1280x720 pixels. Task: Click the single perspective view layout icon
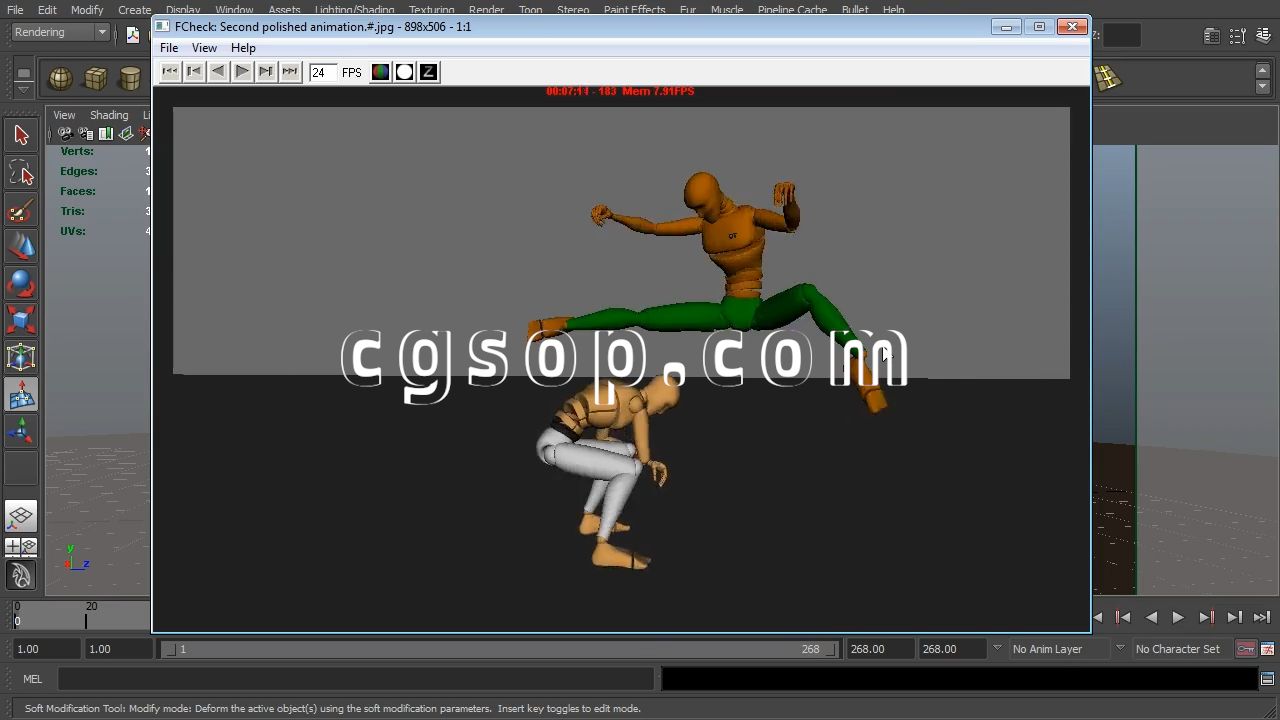coord(21,516)
